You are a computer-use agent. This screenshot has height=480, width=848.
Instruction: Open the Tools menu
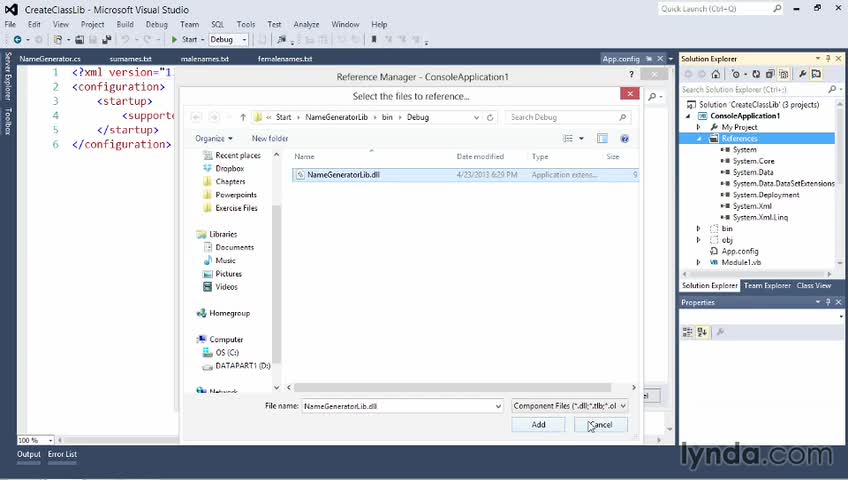point(246,24)
